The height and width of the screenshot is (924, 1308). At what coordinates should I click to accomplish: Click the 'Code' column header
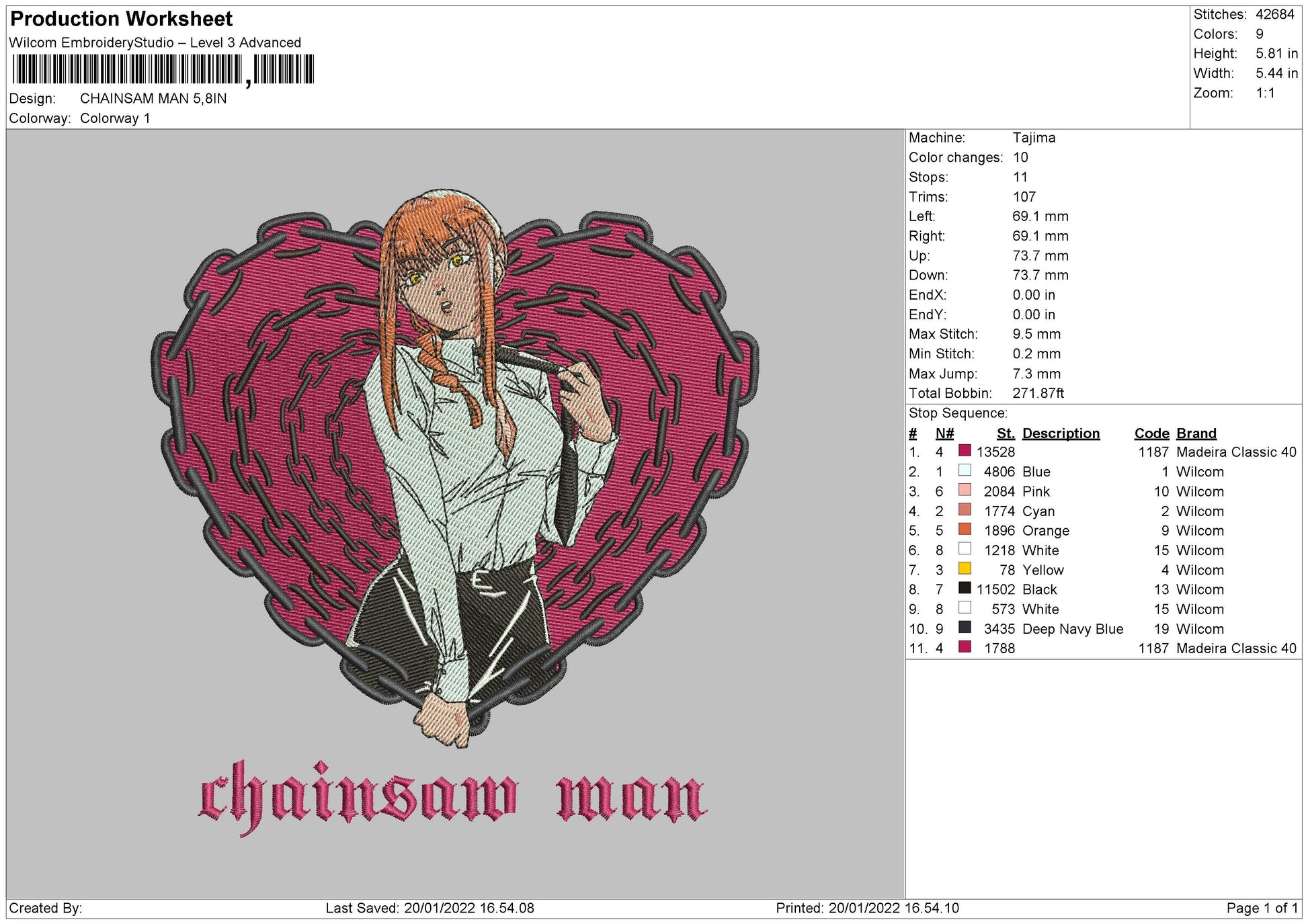coord(1151,433)
